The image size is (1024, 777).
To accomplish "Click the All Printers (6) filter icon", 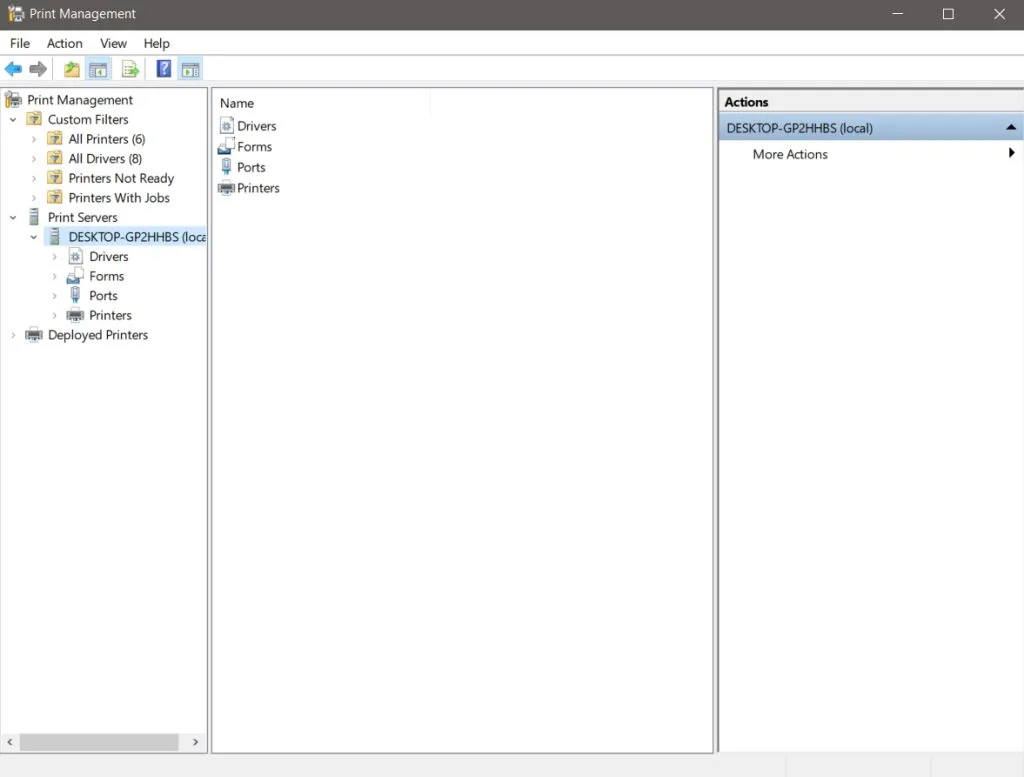I will 55,138.
